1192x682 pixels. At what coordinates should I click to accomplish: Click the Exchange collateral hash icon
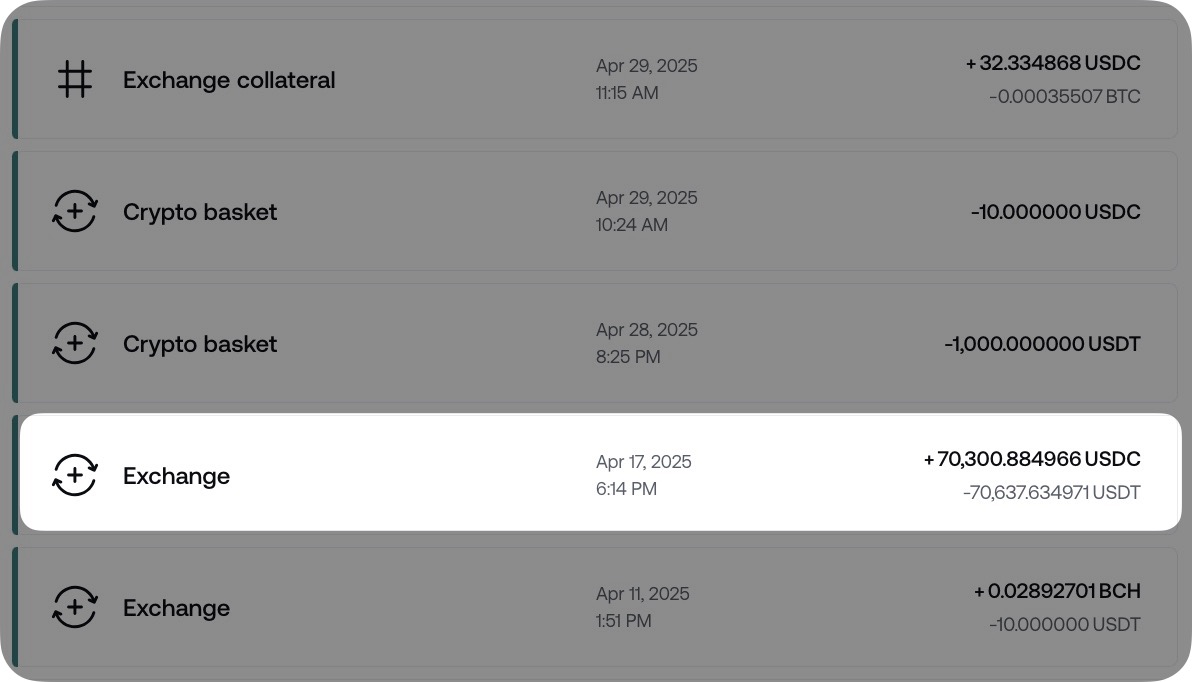74,80
